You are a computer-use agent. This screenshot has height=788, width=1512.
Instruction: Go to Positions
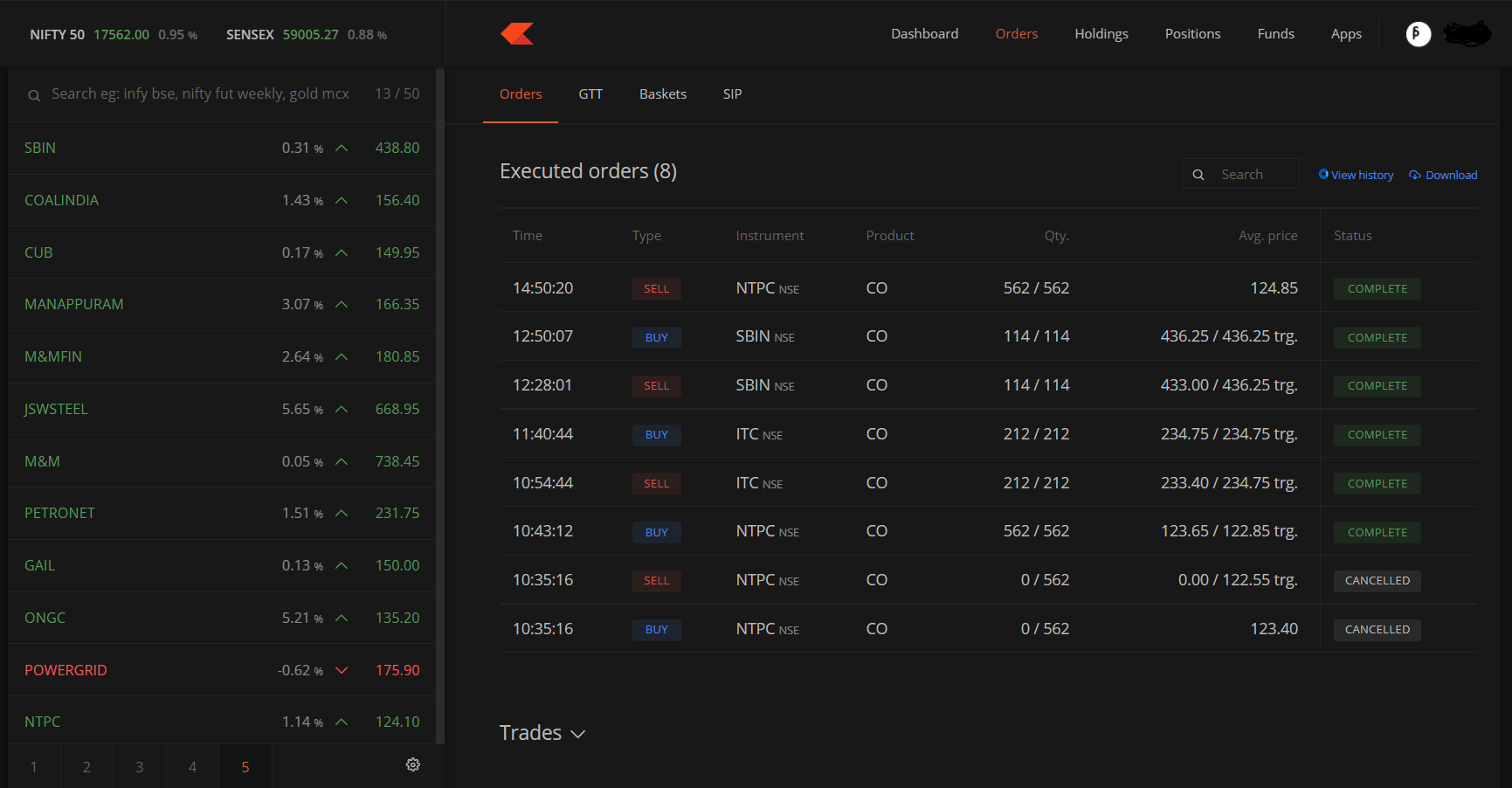coord(1192,34)
